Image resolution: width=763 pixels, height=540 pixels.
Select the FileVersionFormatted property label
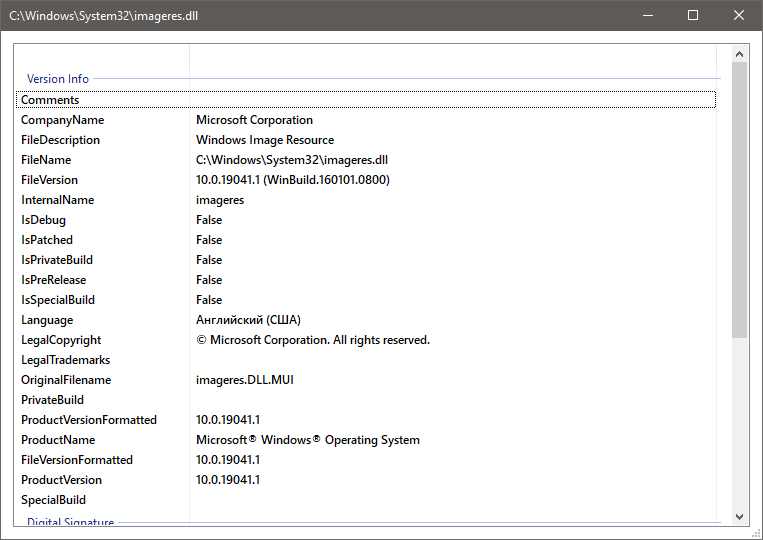(76, 459)
